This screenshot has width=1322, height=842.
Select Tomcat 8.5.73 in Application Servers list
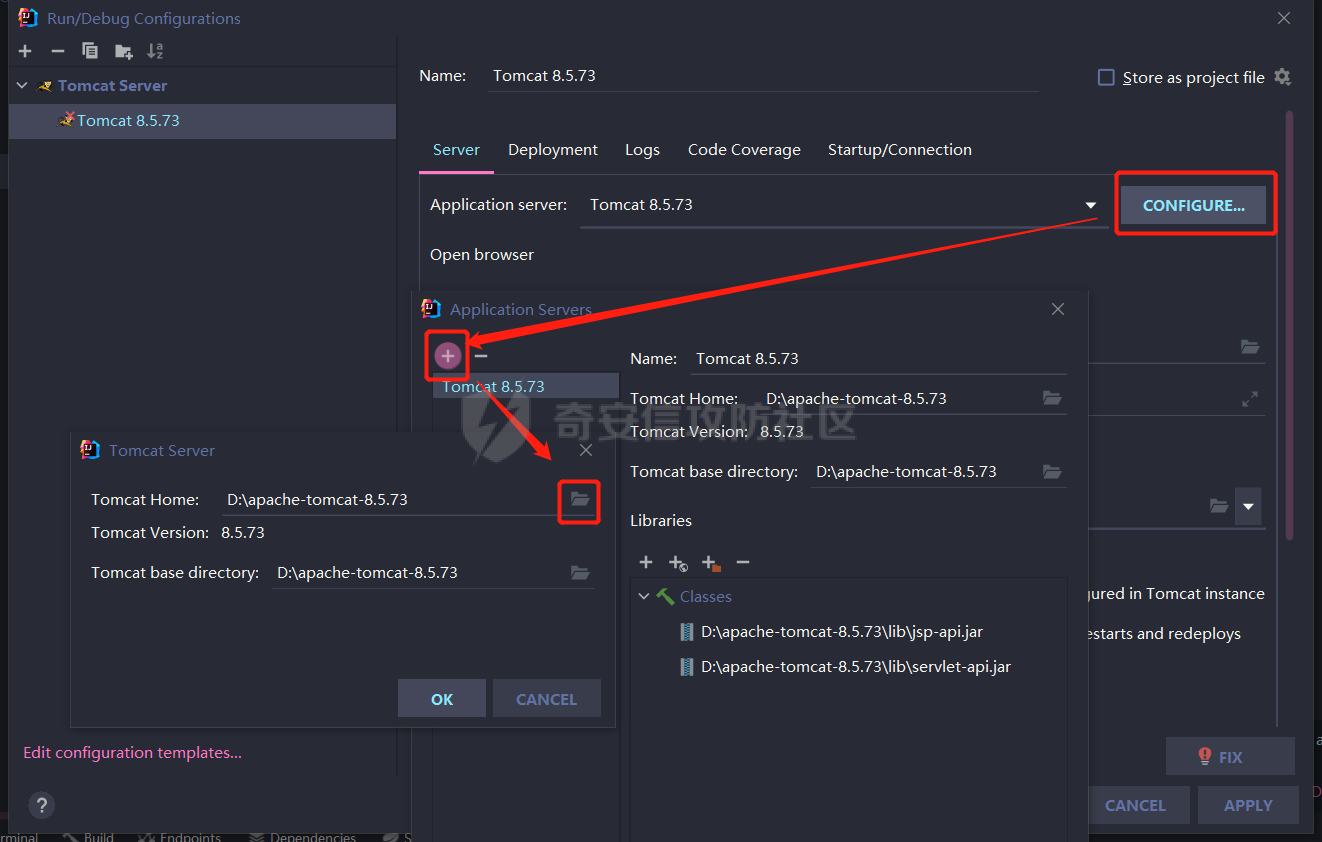526,386
